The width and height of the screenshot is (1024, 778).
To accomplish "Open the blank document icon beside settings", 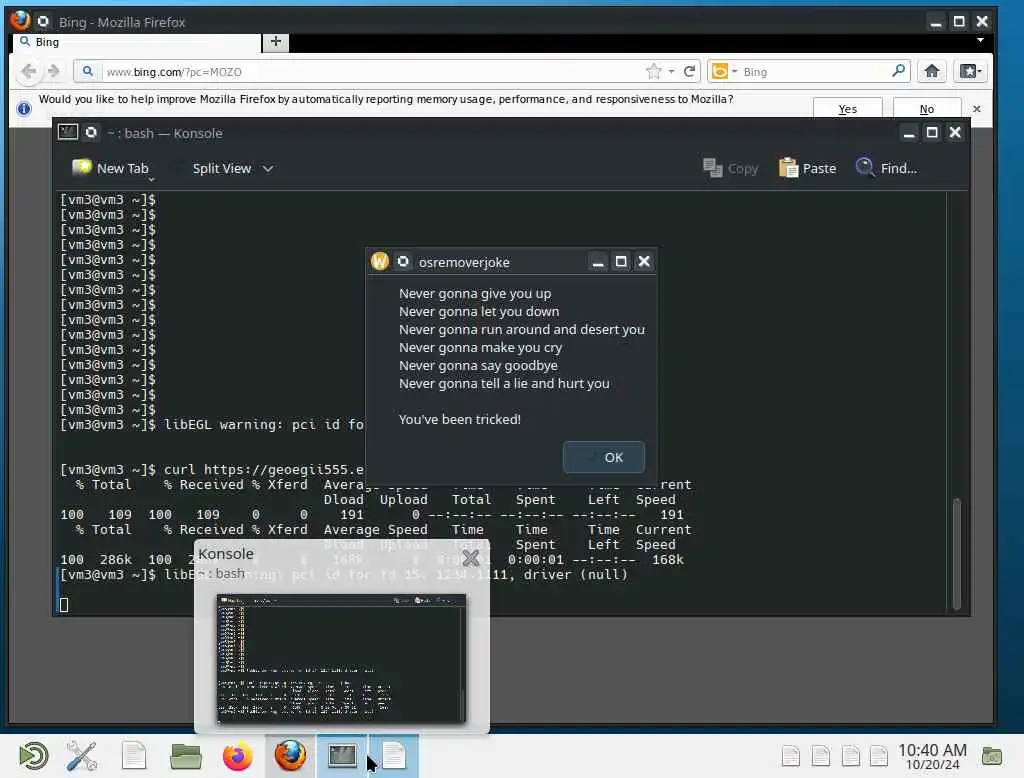I will point(134,756).
